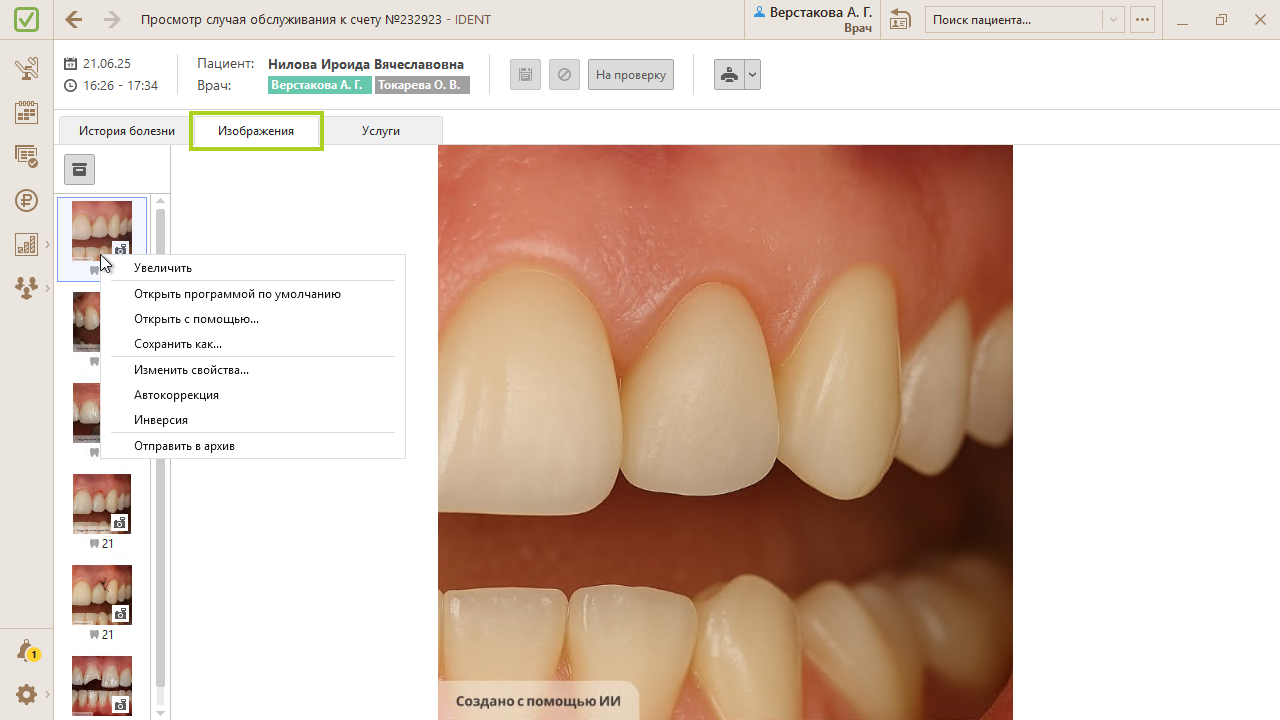Image resolution: width=1280 pixels, height=720 pixels.
Task: Click doctor tag Токарева О. В.
Action: [421, 86]
